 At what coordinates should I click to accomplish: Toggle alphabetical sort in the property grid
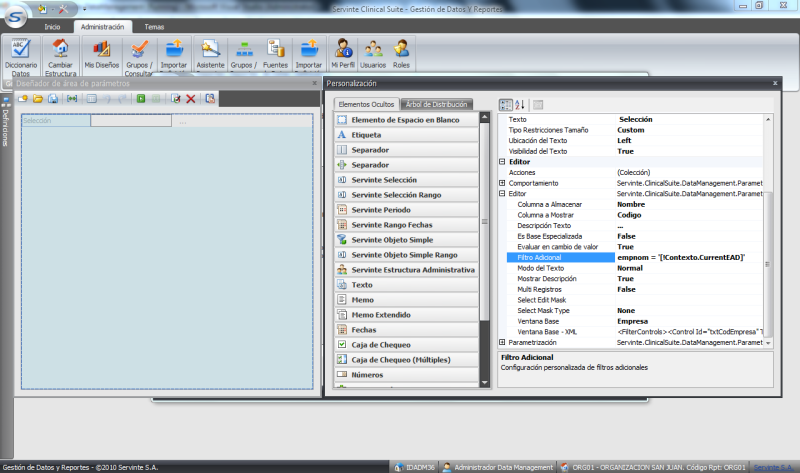520,104
